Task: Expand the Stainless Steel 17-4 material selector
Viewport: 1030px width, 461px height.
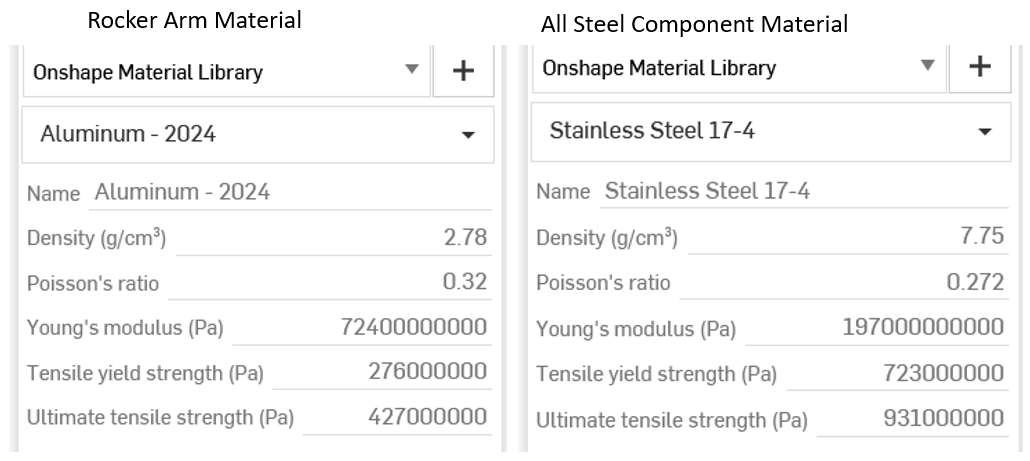Action: pos(768,131)
